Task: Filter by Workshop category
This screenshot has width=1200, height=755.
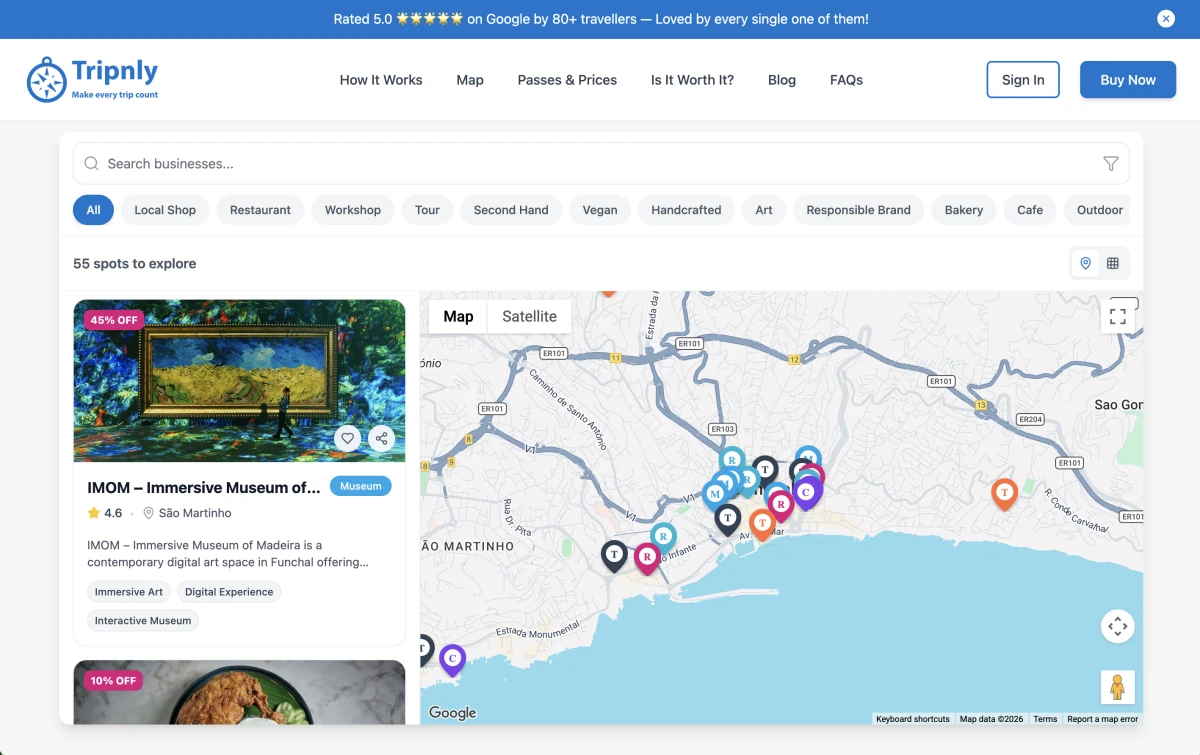Action: tap(353, 210)
